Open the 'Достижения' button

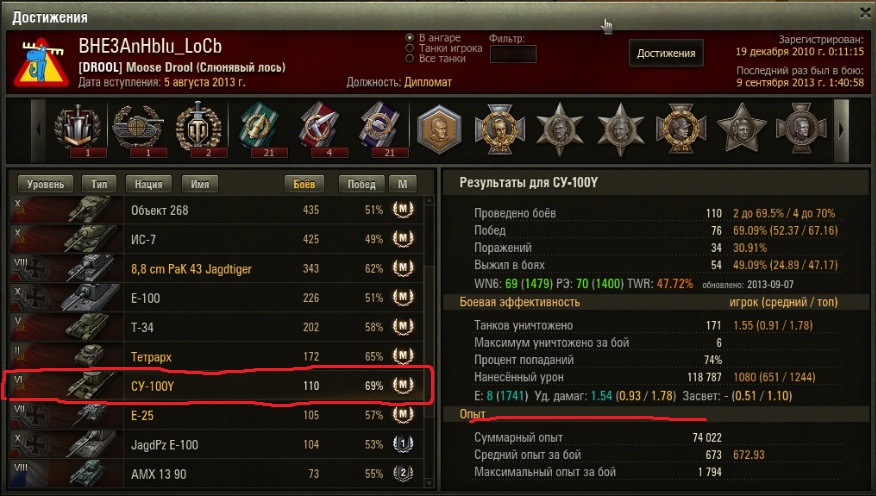[x=666, y=53]
